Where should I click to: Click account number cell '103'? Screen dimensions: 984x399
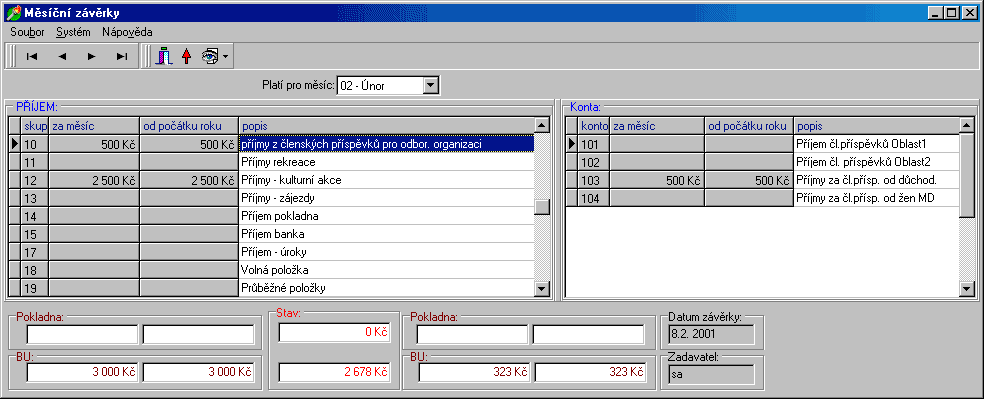594,180
